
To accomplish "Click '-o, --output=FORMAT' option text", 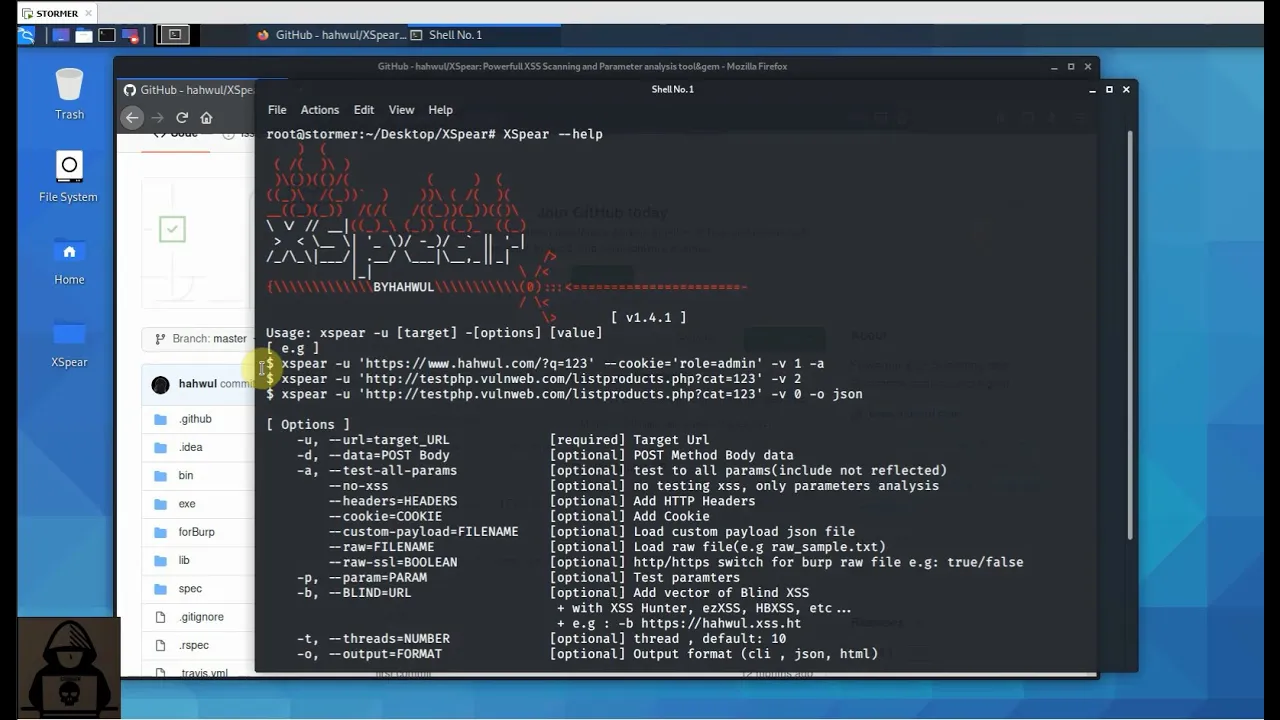I will [369, 654].
